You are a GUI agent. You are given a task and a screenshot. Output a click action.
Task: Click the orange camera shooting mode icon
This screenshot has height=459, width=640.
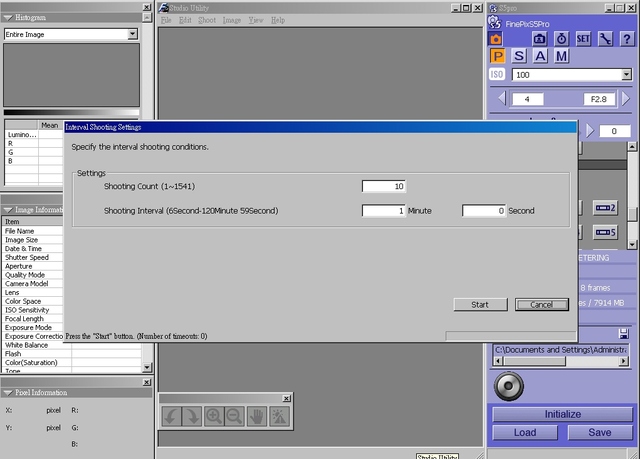(x=496, y=39)
